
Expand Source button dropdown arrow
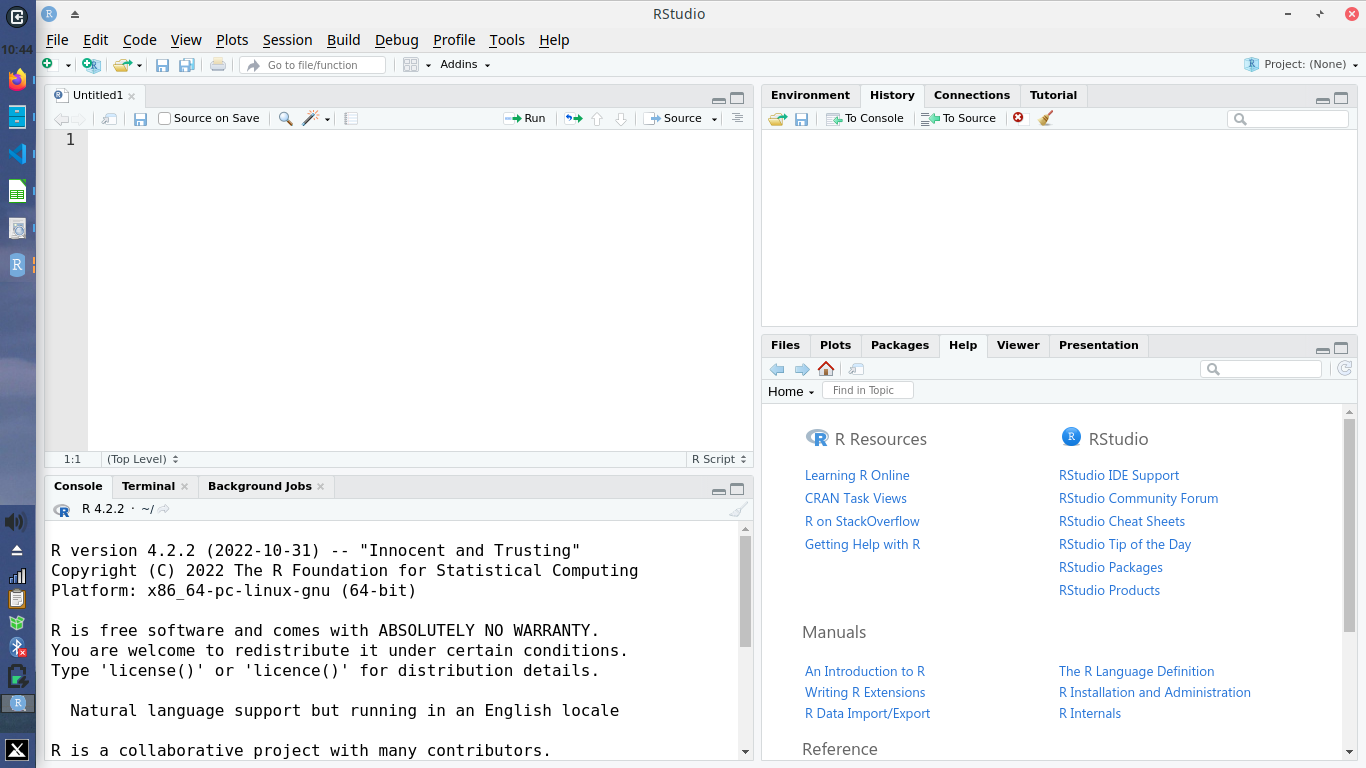(x=714, y=119)
